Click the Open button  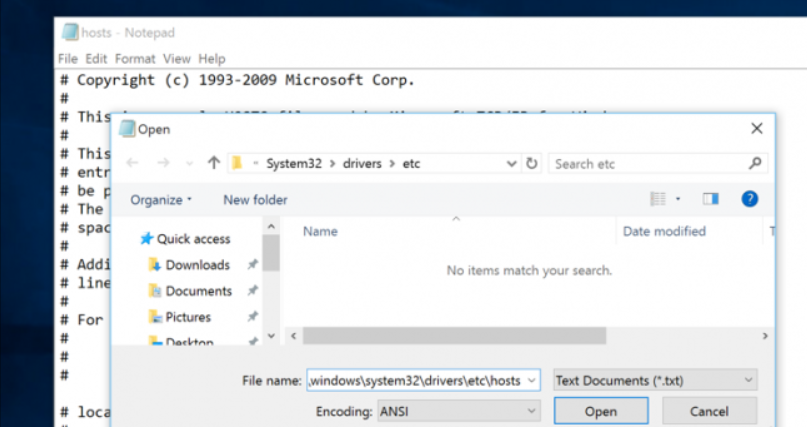coord(600,411)
